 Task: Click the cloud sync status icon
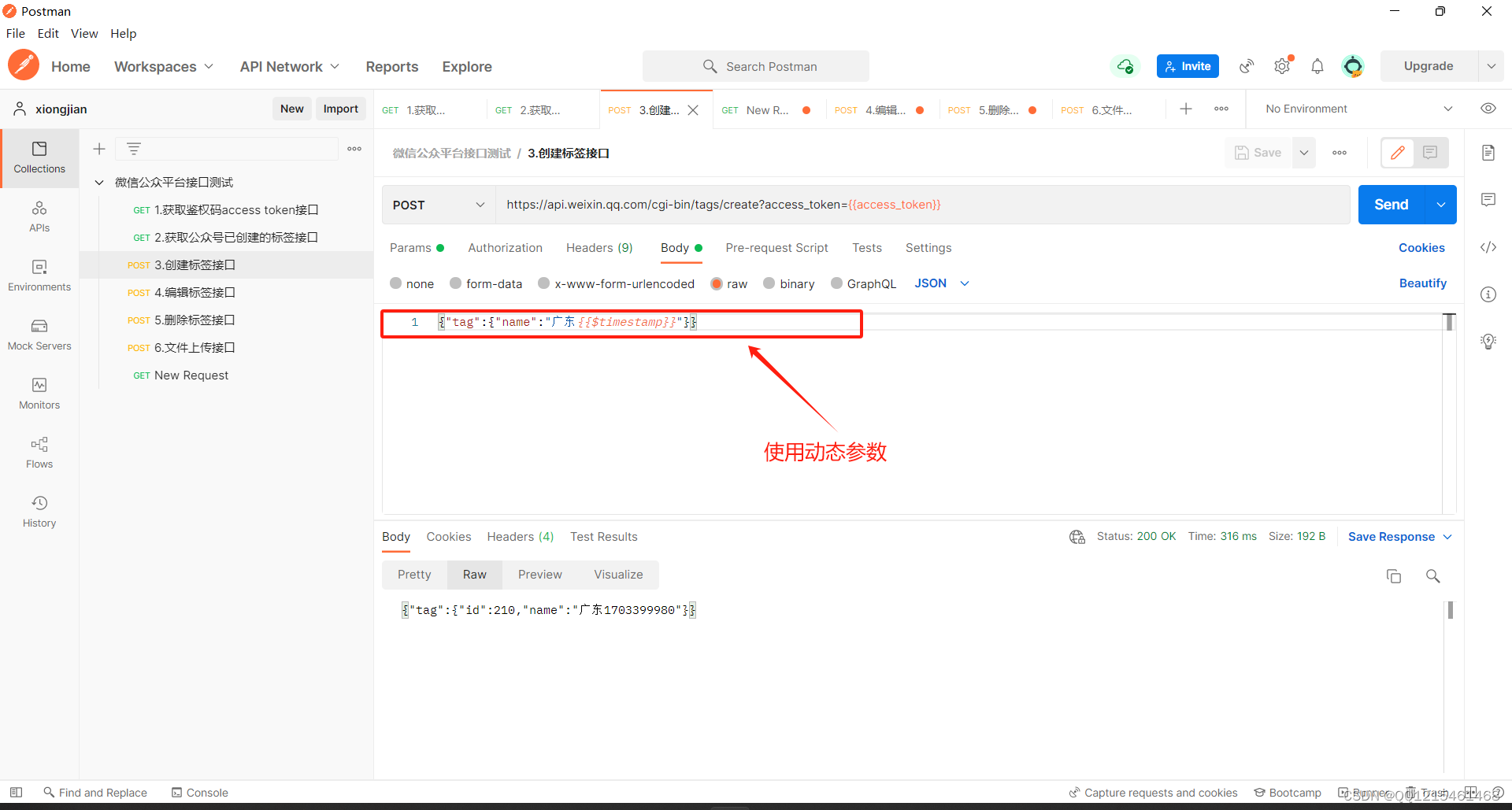[x=1125, y=66]
